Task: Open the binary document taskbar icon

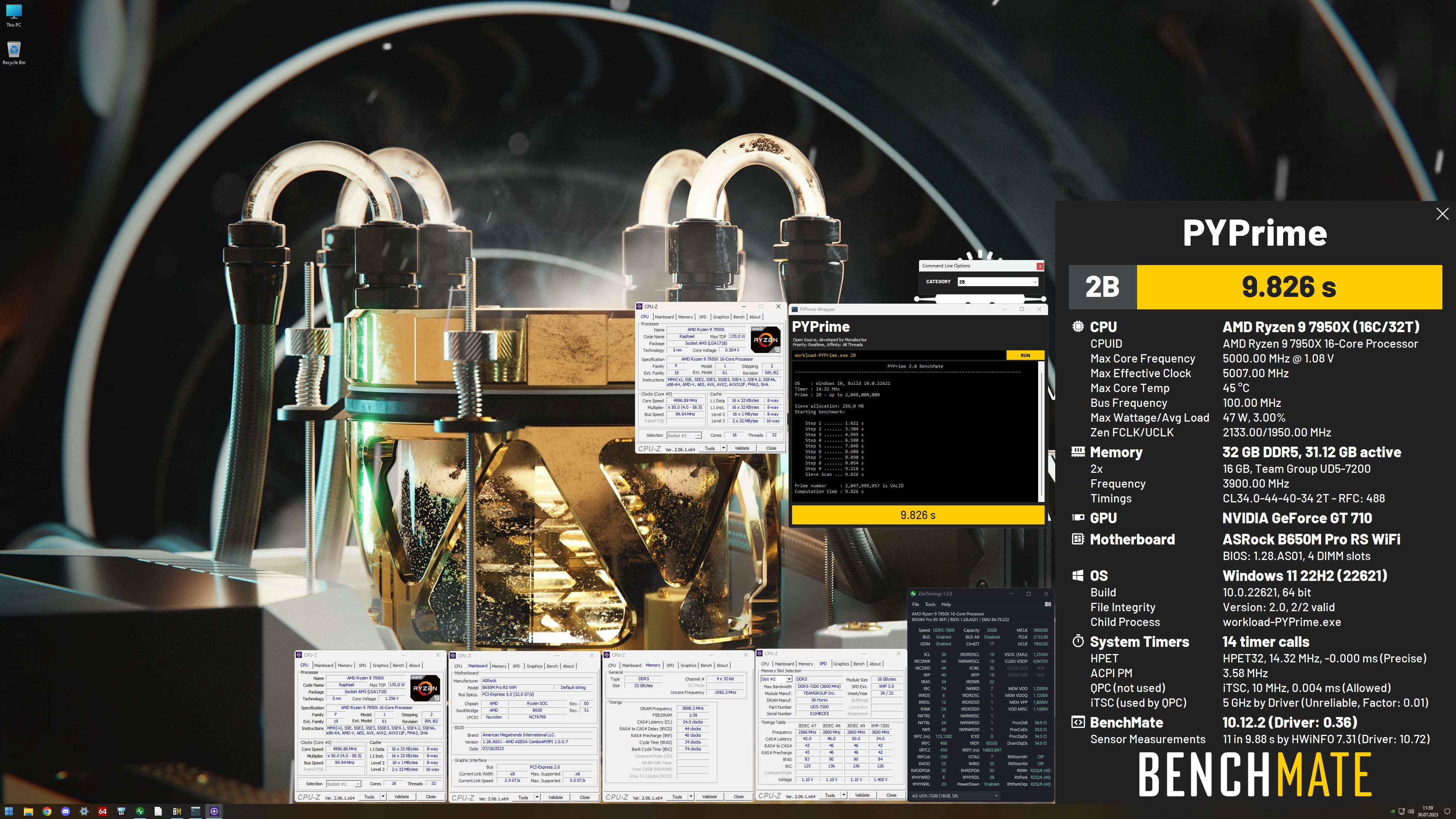Action: tap(158, 811)
